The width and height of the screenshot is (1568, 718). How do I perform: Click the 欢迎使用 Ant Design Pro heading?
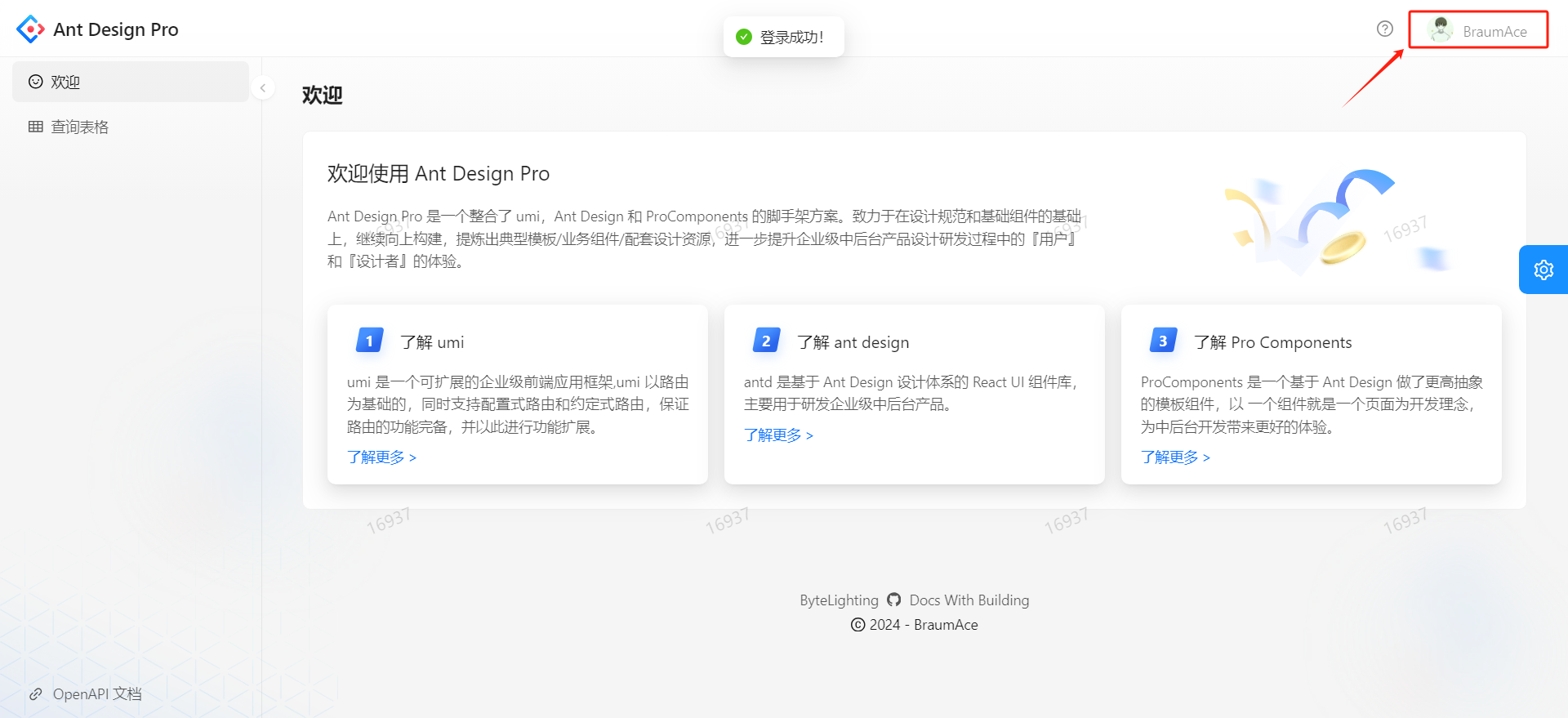(x=439, y=174)
